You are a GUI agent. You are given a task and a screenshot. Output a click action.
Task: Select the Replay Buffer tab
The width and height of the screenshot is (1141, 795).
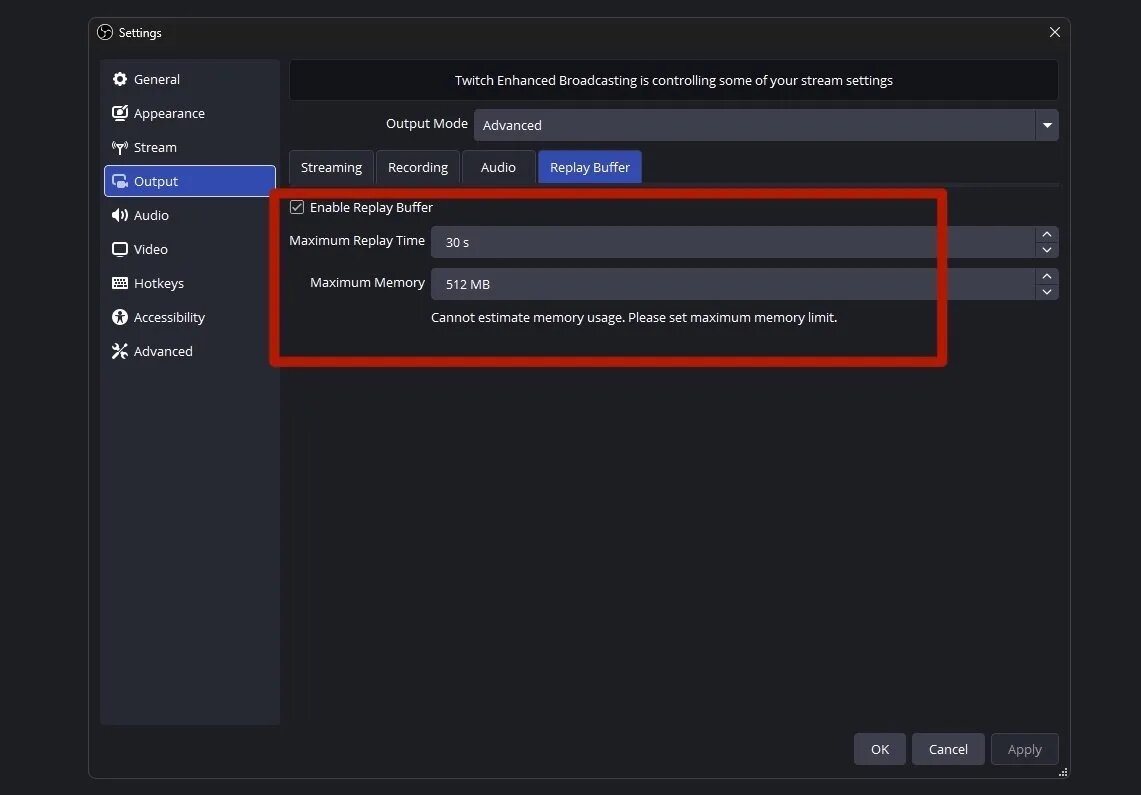pyautogui.click(x=589, y=167)
